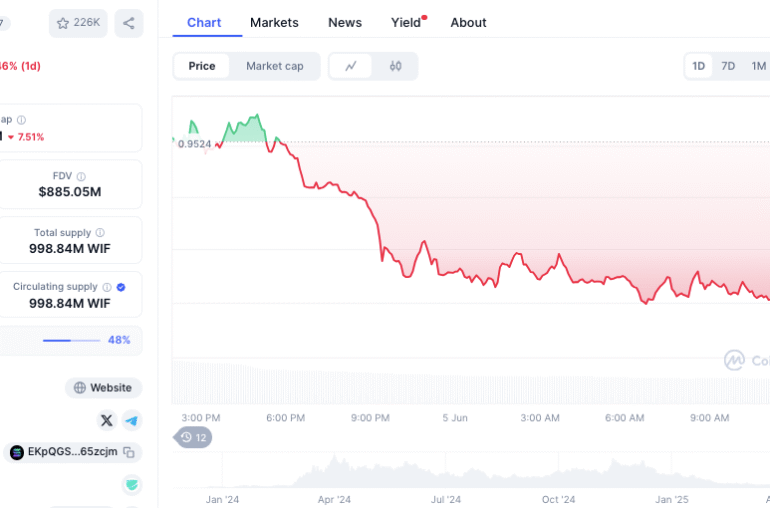Click the $885.05M FDV value

[70, 192]
